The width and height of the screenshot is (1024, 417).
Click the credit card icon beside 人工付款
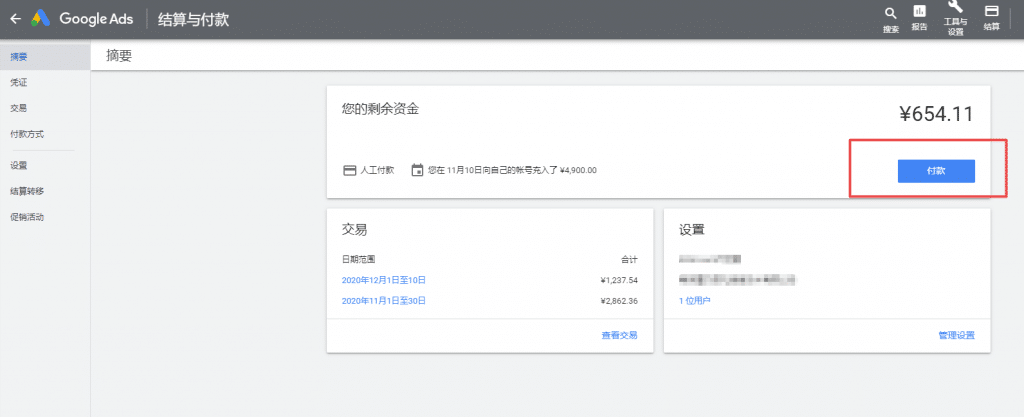pyautogui.click(x=349, y=170)
